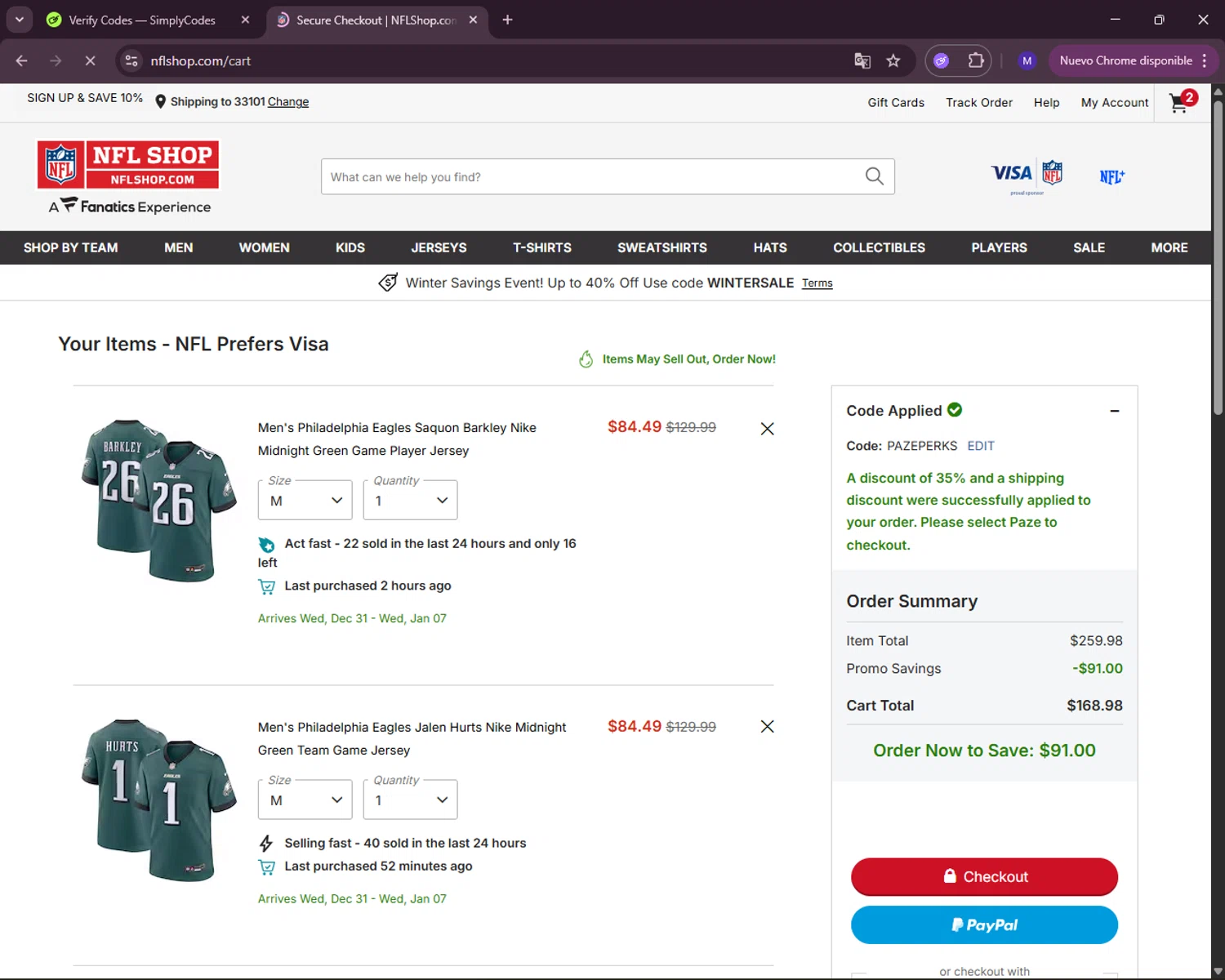Switch to Verify Codes SimplyCodes tab
Viewport: 1225px width, 980px height.
pyautogui.click(x=142, y=20)
